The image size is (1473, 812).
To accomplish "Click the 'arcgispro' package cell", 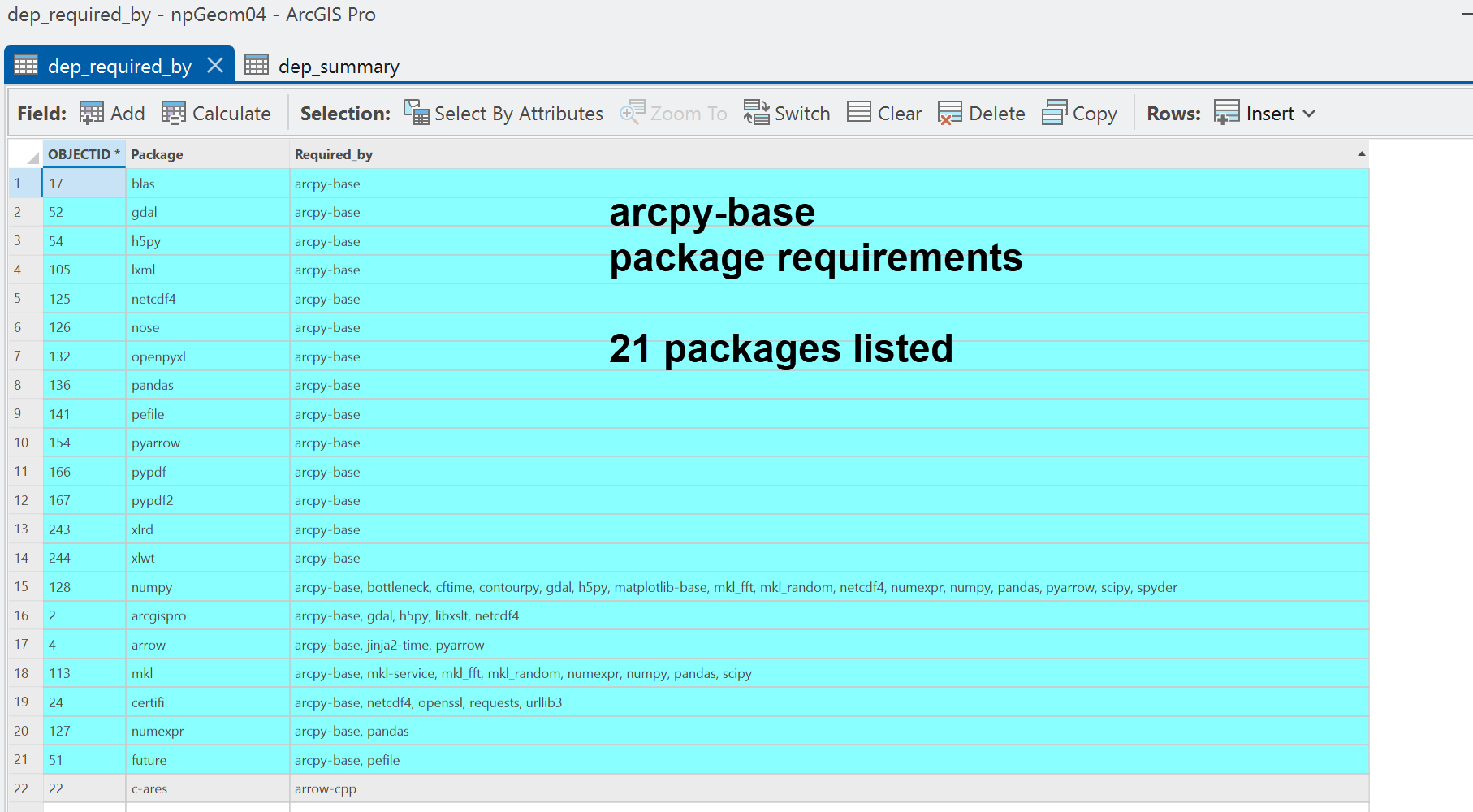I will (208, 615).
